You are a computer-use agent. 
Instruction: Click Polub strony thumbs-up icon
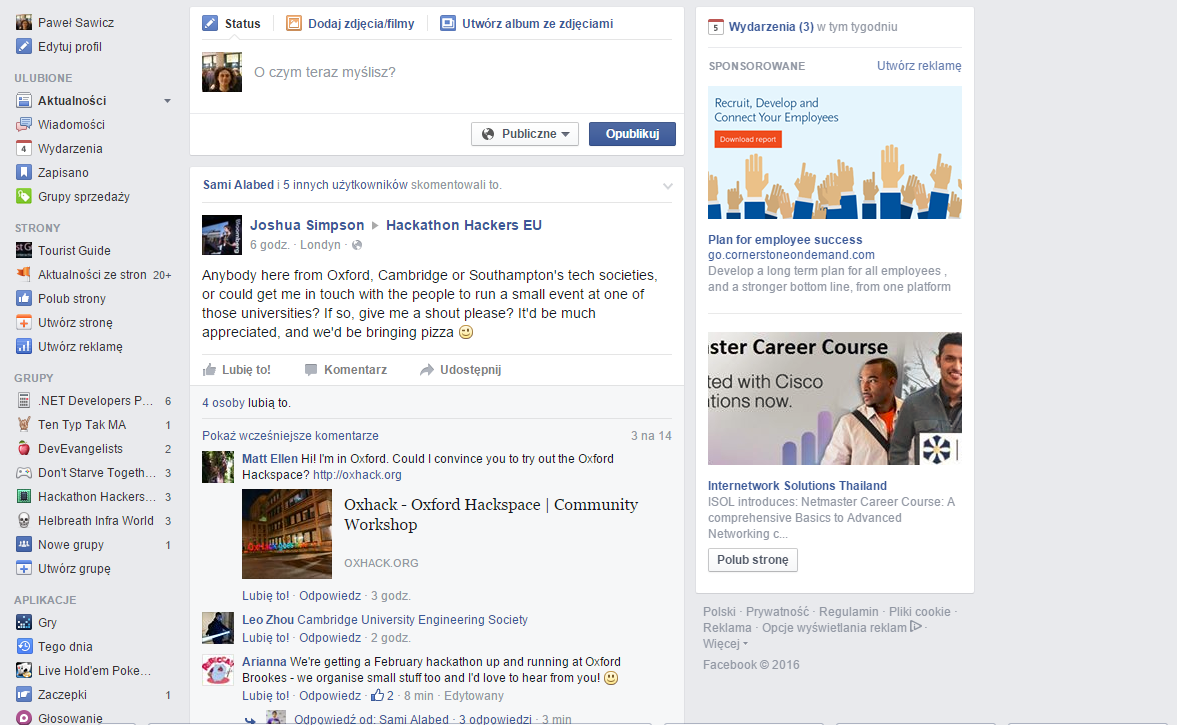pos(24,299)
